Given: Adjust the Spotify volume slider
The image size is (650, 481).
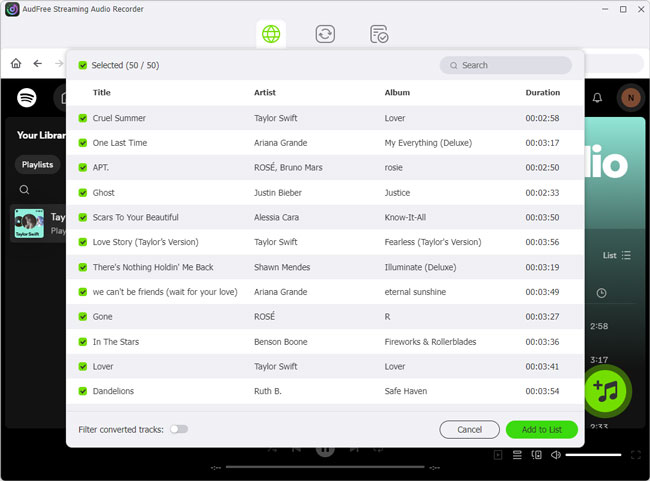Looking at the screenshot, I should 593,455.
